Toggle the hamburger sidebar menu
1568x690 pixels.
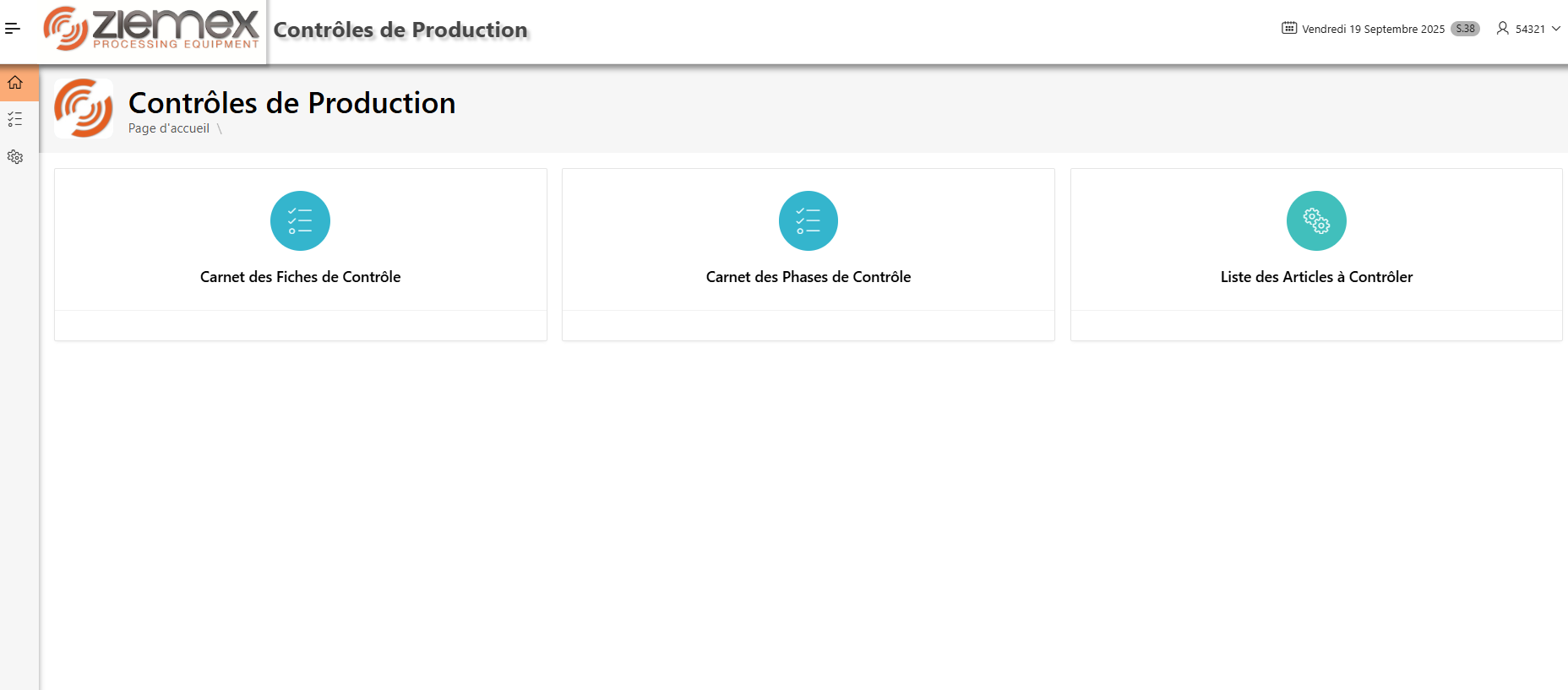pyautogui.click(x=13, y=29)
